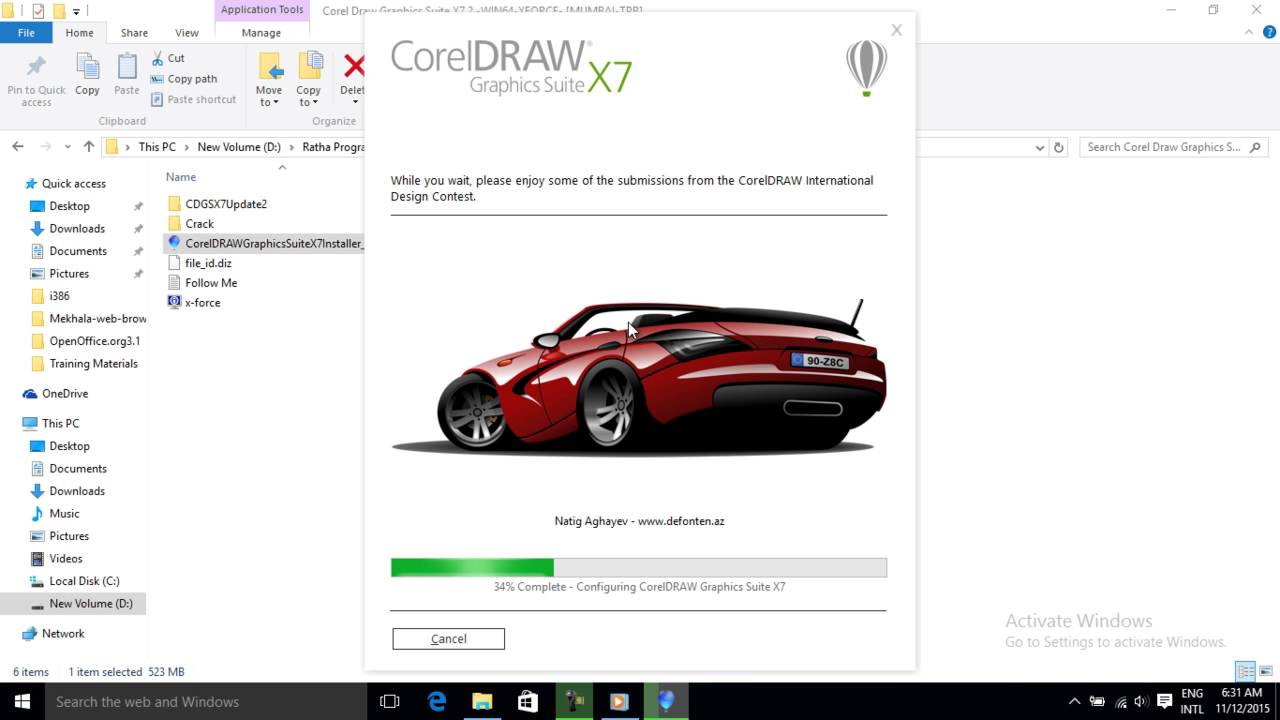Open the Explorer help question icon
The width and height of the screenshot is (1280, 720).
click(x=1270, y=33)
